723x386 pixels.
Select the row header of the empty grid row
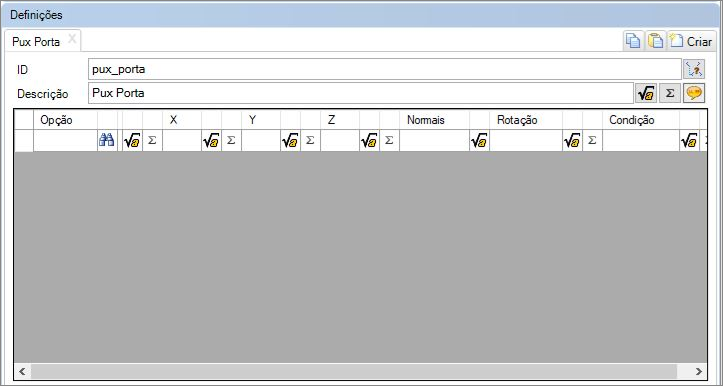pyautogui.click(x=24, y=141)
